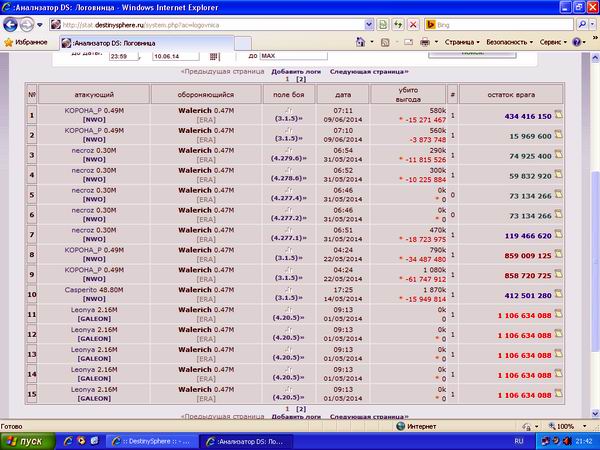Click battlefield (4.277.1) link in row 7

(287, 238)
